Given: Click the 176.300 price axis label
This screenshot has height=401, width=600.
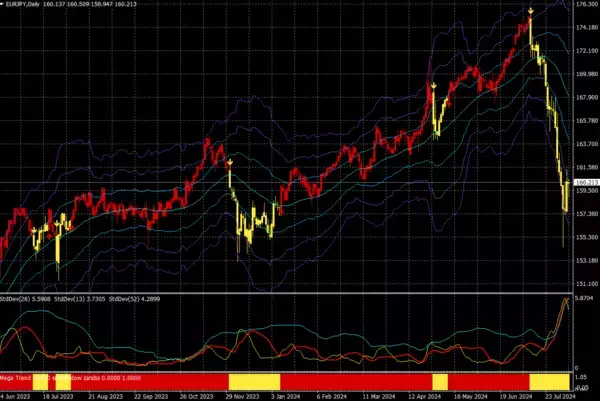Looking at the screenshot, I should 585,9.
